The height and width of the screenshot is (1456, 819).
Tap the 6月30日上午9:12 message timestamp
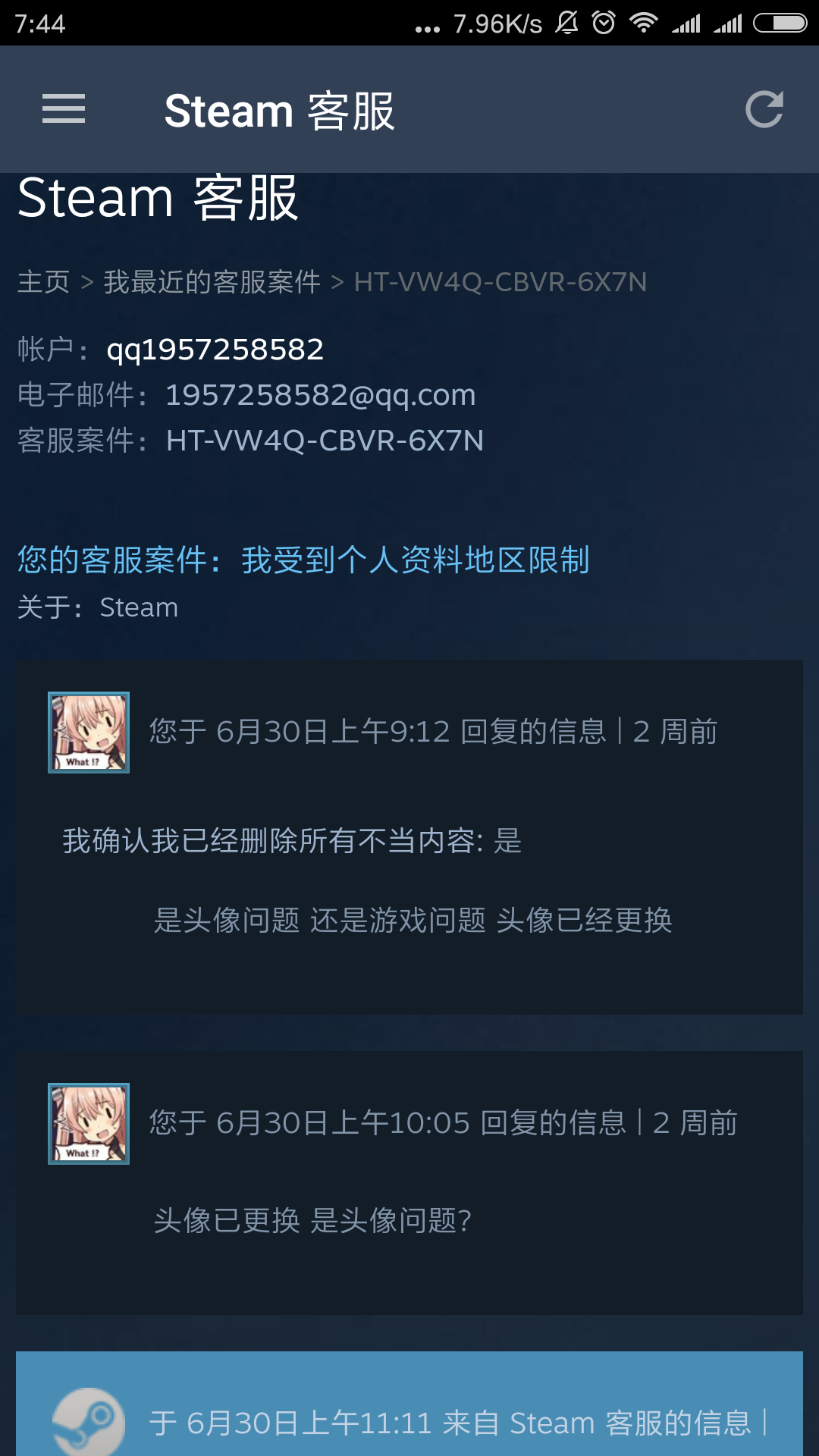(333, 732)
